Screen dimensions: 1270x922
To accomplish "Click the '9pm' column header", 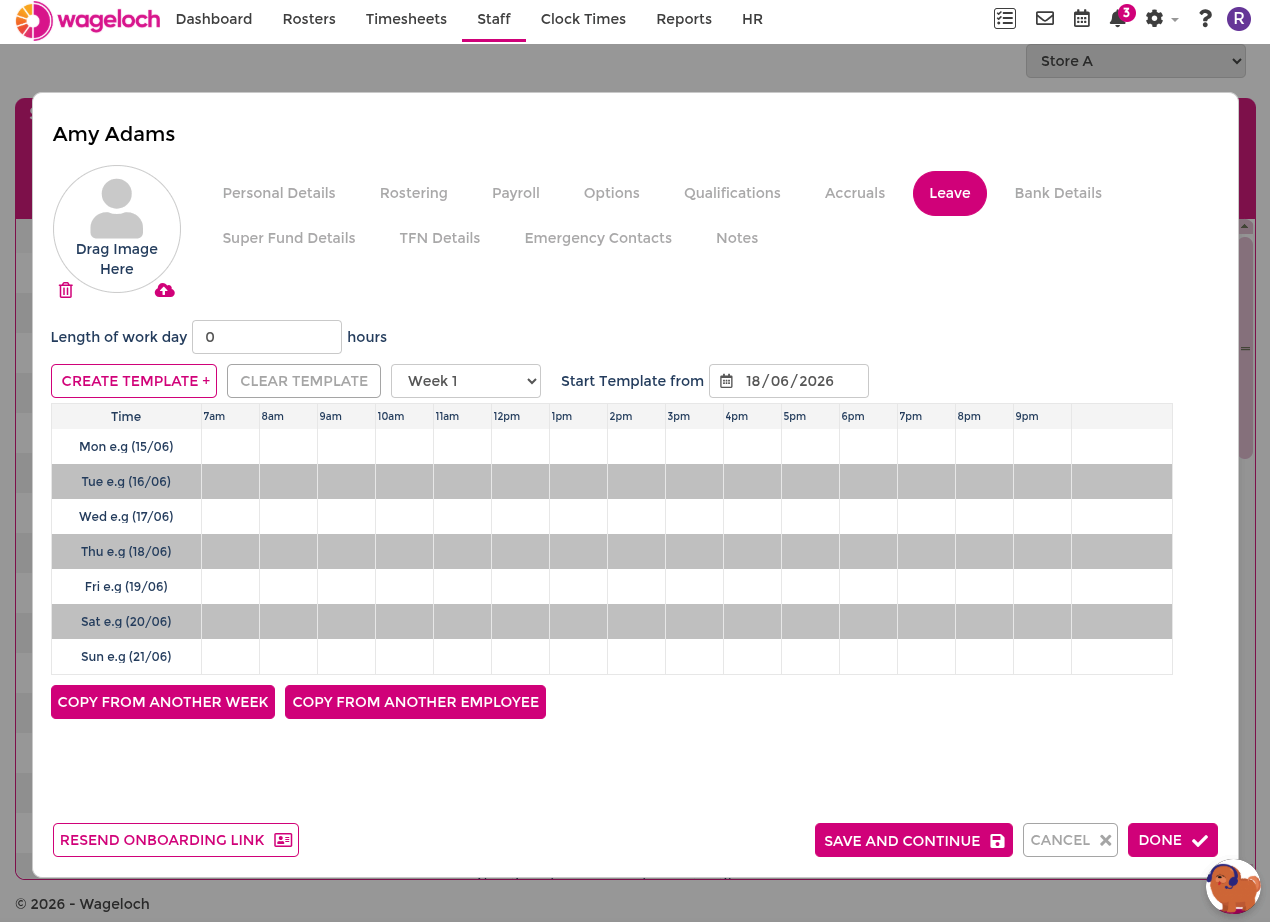I will tap(1043, 416).
